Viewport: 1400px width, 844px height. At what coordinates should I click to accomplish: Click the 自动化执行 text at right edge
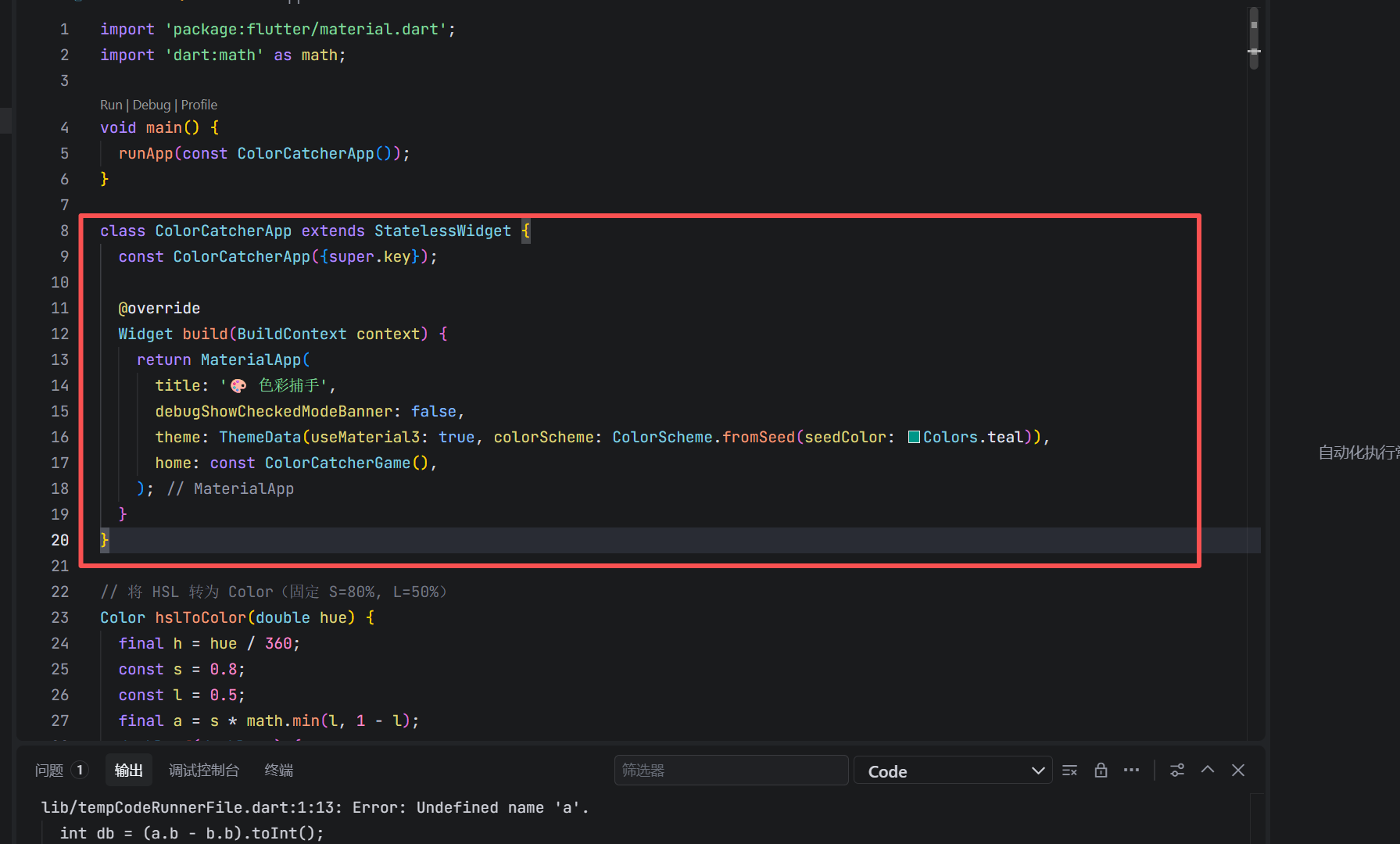click(1359, 452)
